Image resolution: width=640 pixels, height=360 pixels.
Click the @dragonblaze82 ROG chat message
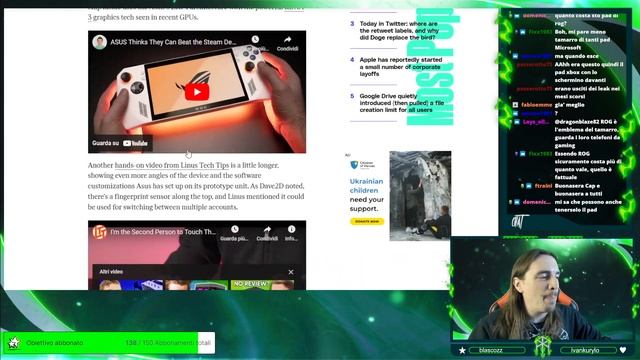pos(588,133)
